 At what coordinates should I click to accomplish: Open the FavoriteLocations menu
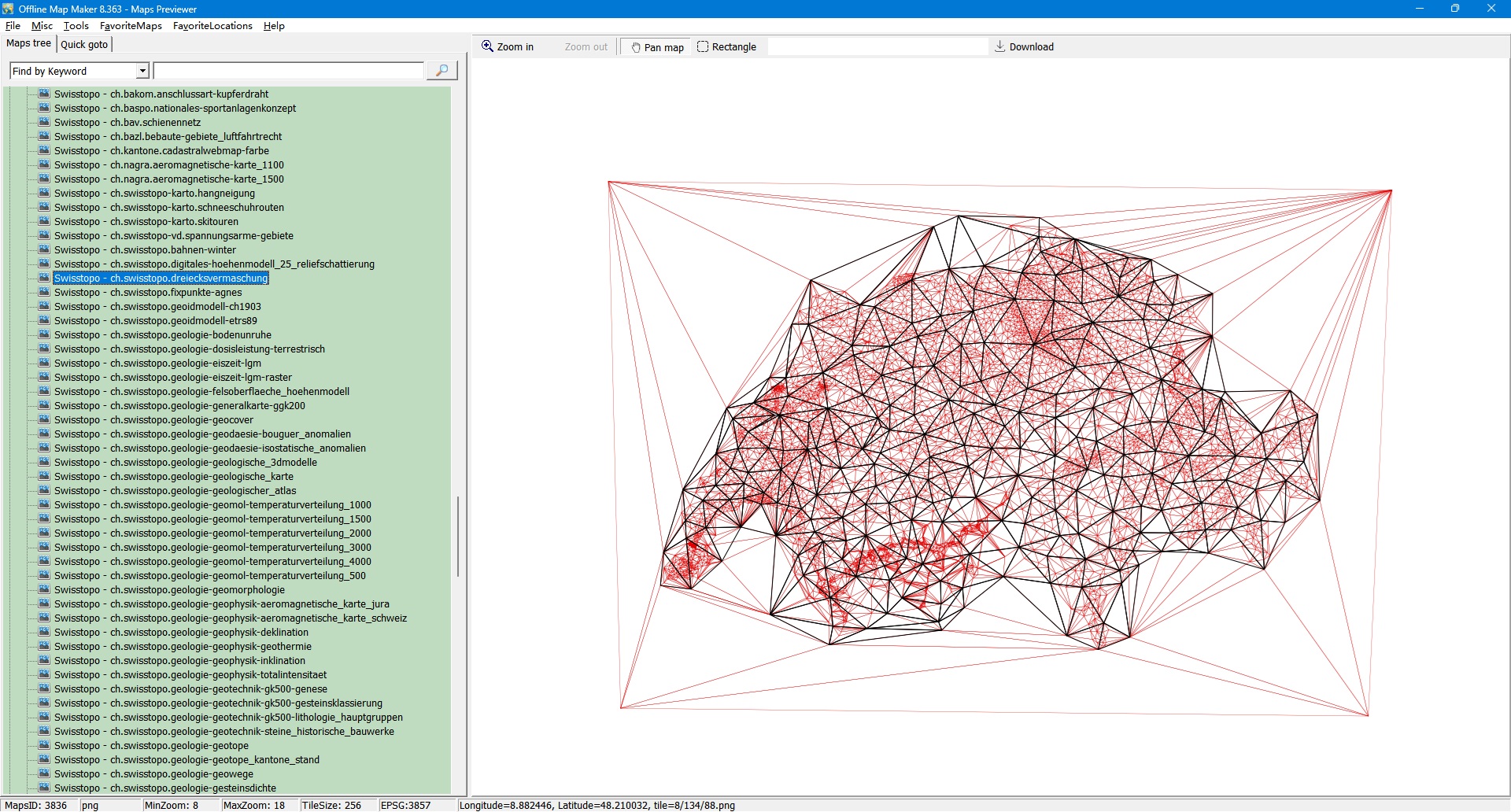point(212,26)
